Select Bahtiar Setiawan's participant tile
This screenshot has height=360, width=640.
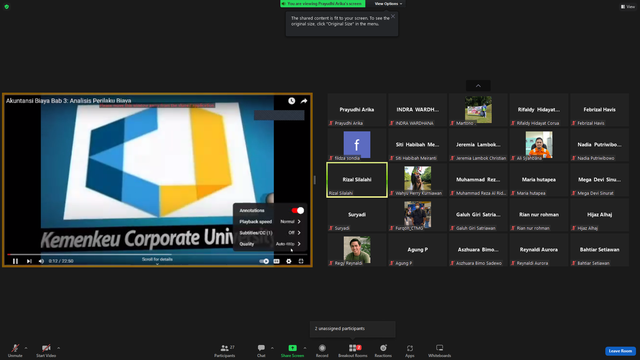(x=599, y=250)
